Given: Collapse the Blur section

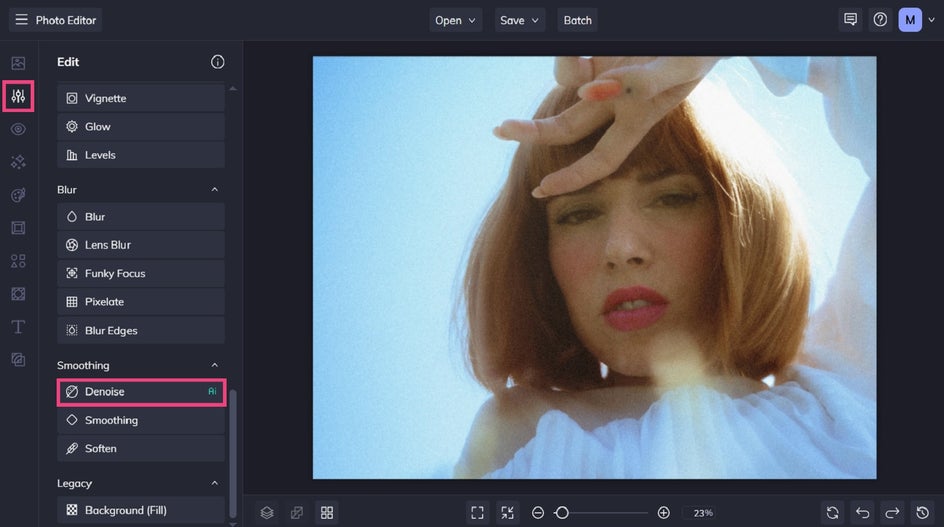Looking at the screenshot, I should (214, 189).
